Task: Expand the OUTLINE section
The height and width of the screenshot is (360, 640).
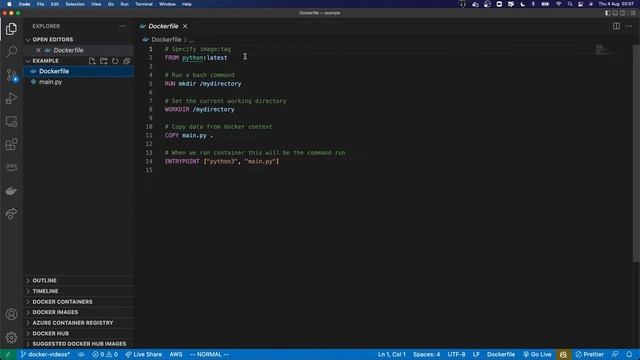Action: click(x=78, y=280)
